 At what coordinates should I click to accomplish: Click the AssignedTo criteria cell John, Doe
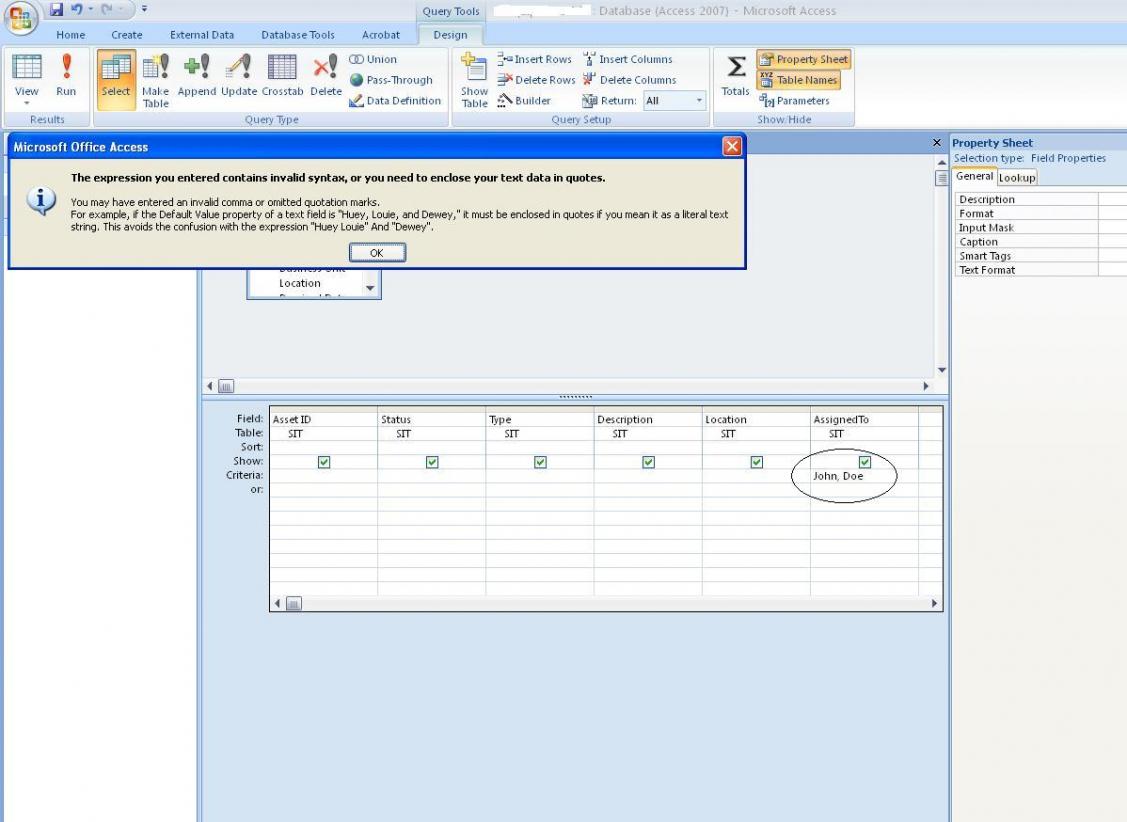click(864, 476)
